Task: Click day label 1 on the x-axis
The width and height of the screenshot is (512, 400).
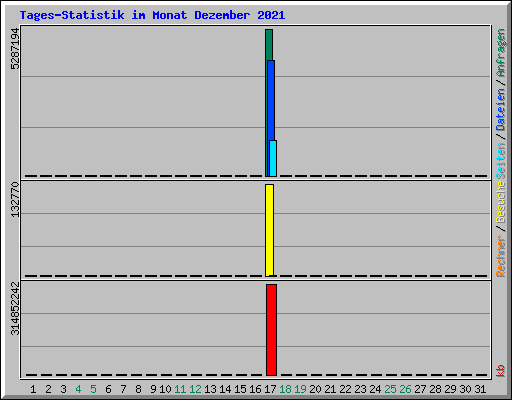Action: tap(33, 389)
